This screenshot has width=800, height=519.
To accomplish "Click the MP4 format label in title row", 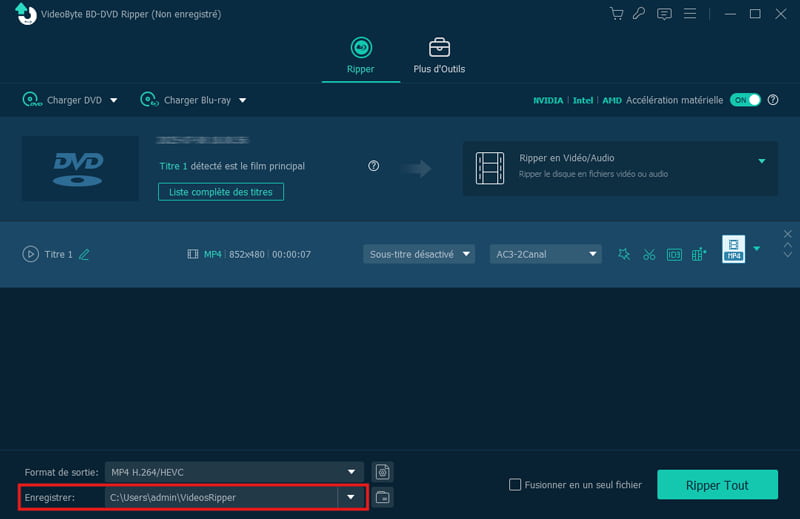I will pyautogui.click(x=212, y=254).
